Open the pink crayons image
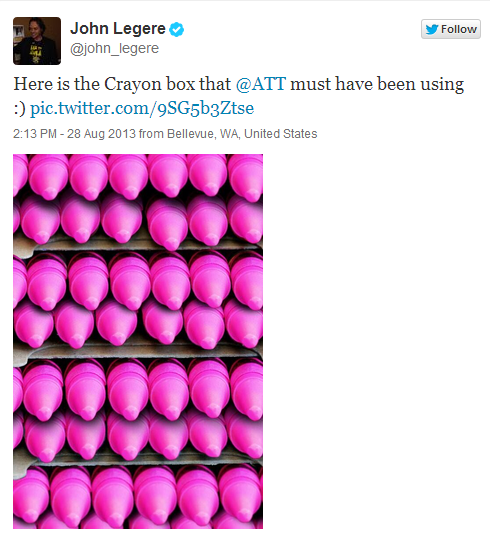 coord(138,341)
